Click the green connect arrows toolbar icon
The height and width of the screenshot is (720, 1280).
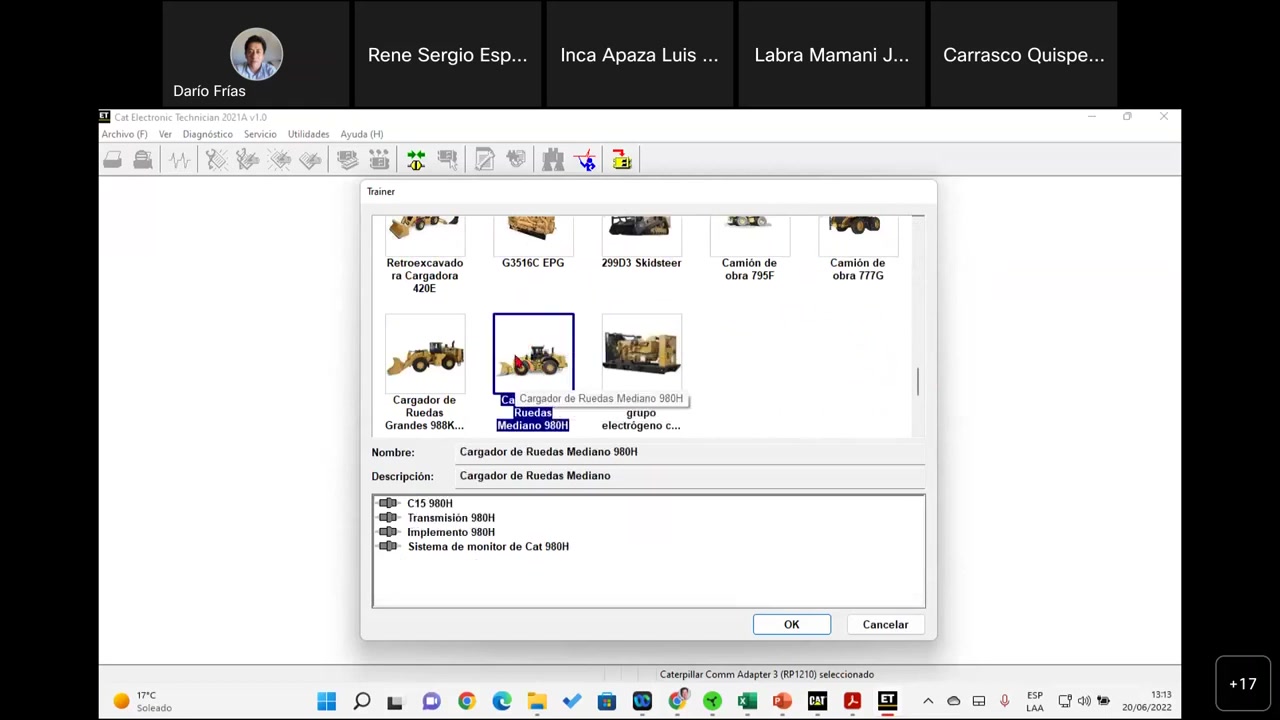(x=416, y=160)
